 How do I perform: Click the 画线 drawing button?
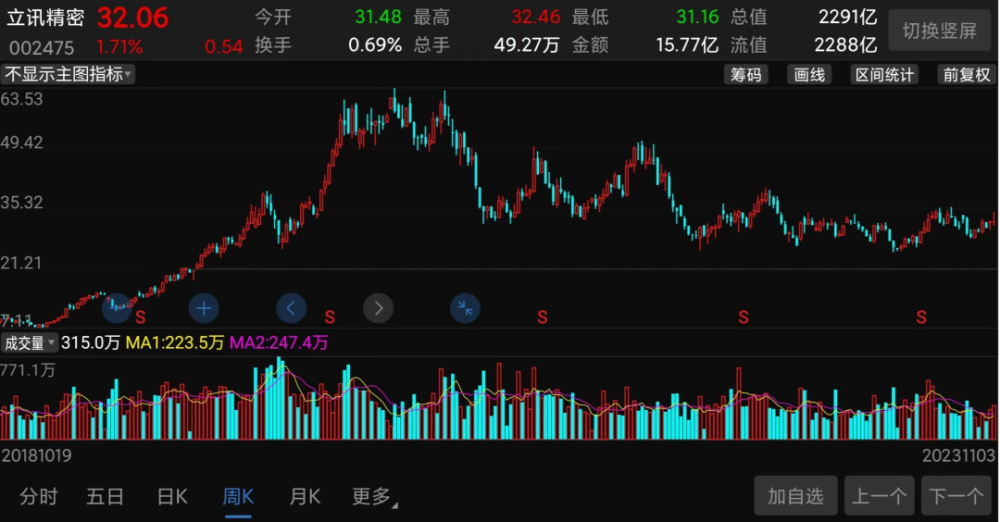pyautogui.click(x=809, y=75)
